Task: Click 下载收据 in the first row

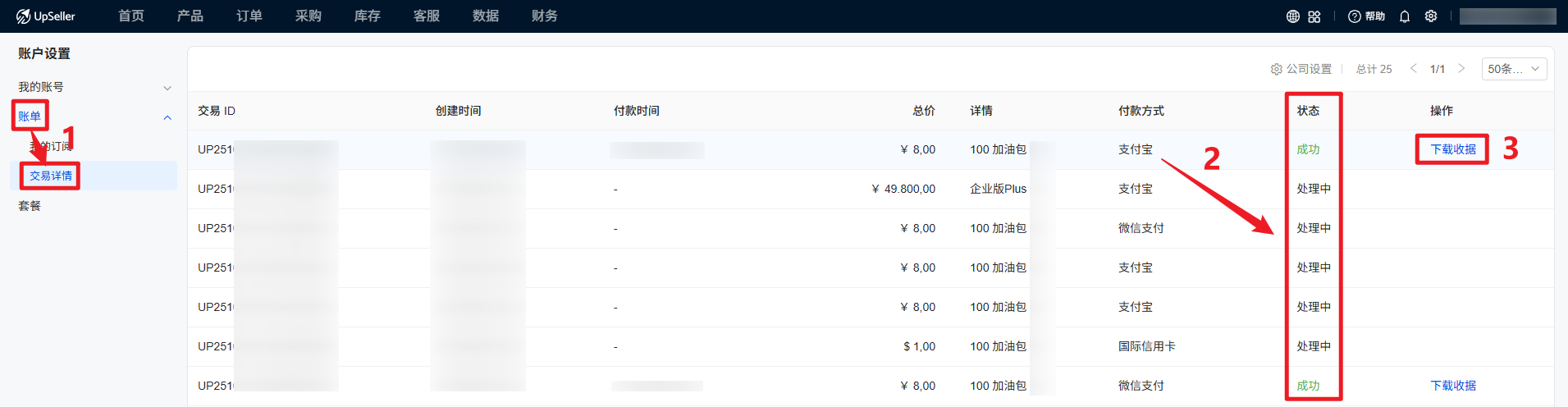Action: coord(1453,149)
